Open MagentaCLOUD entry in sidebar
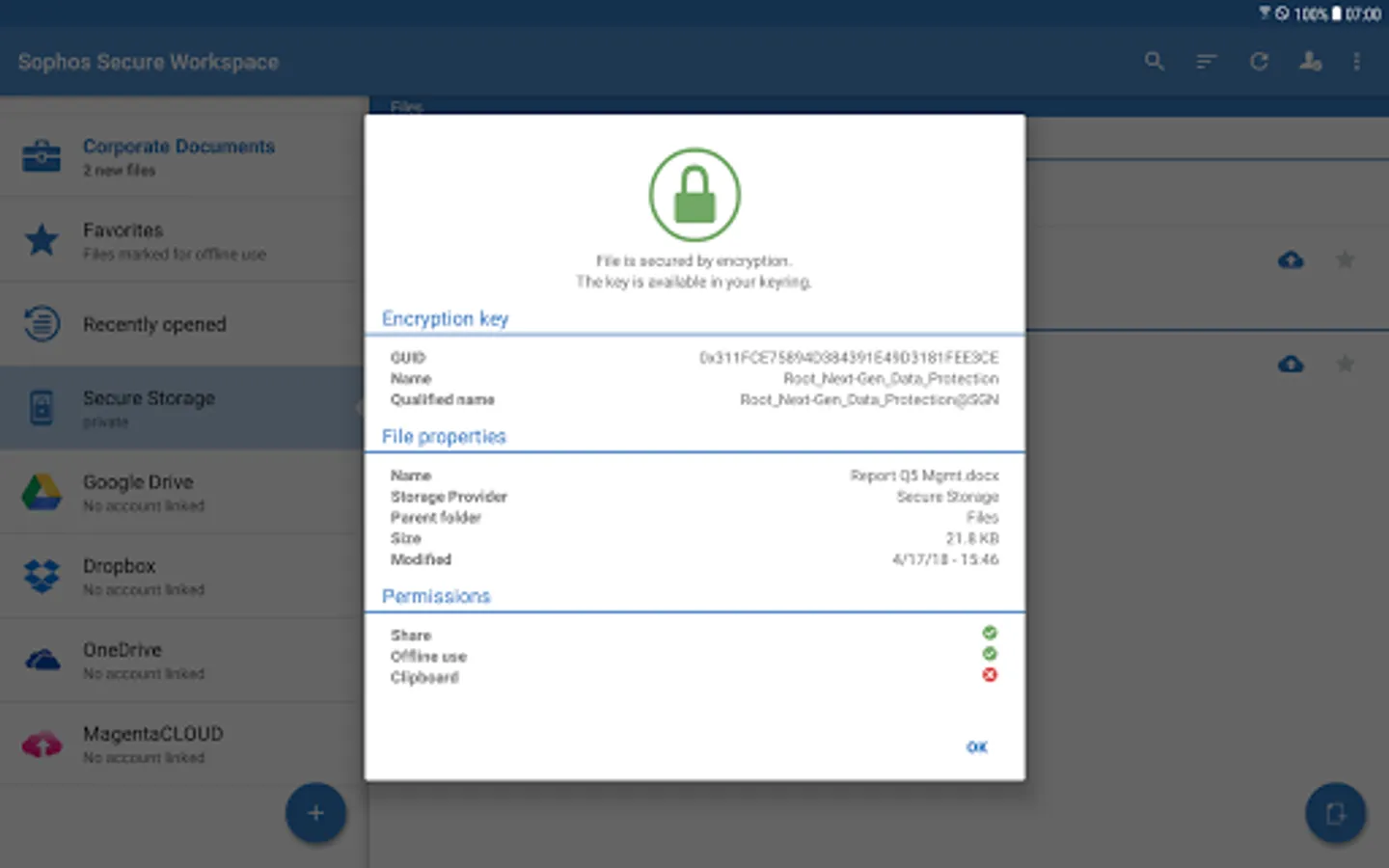This screenshot has height=868, width=1389. (183, 744)
